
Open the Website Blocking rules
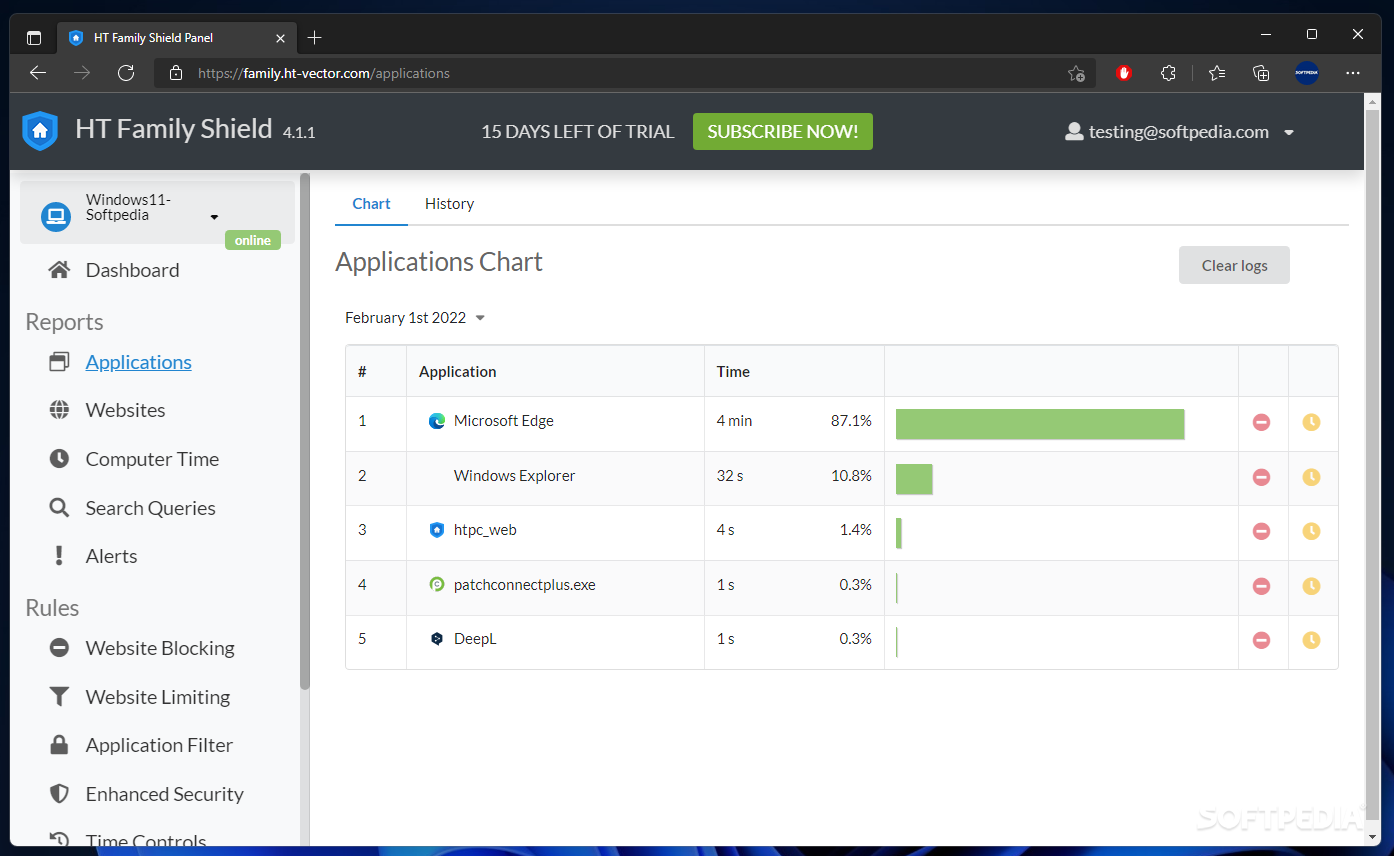(160, 648)
